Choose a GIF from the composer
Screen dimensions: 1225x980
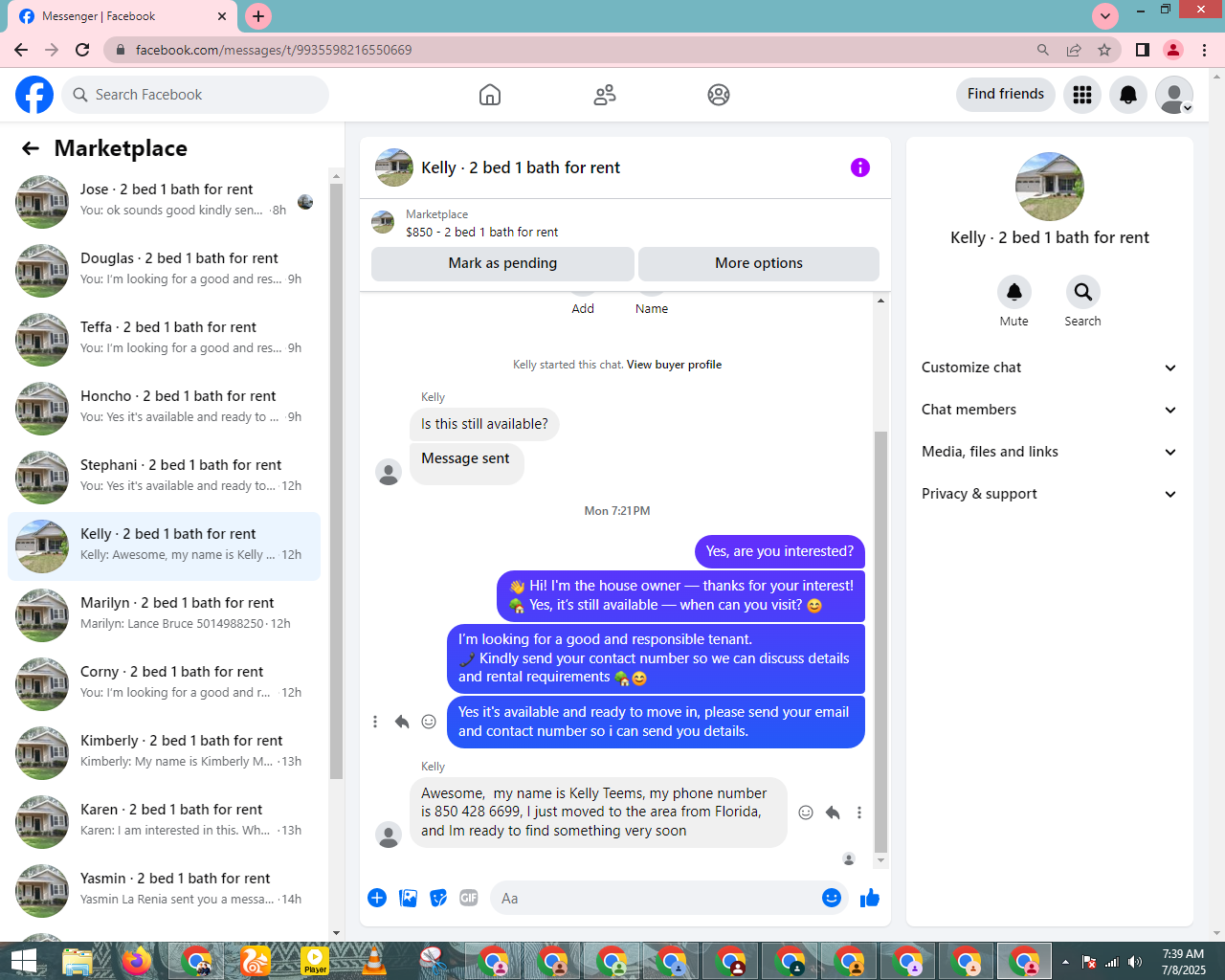pyautogui.click(x=469, y=898)
